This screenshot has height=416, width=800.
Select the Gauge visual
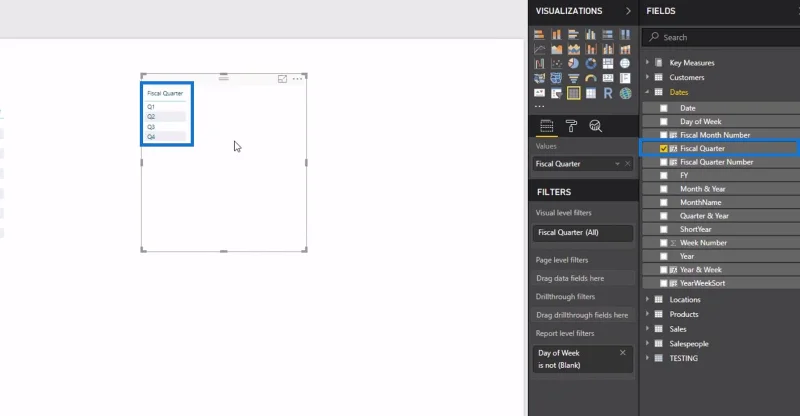pyautogui.click(x=591, y=78)
